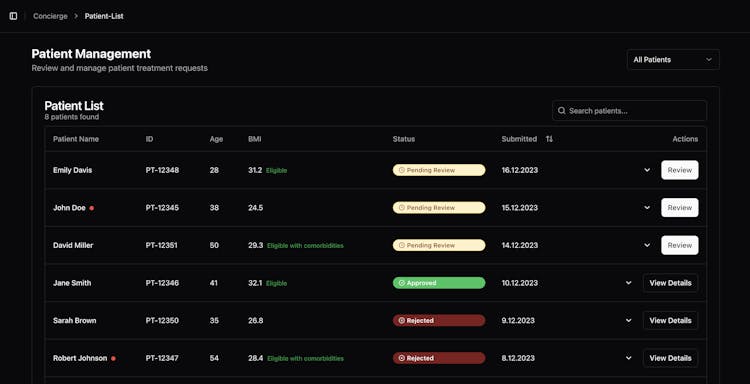Go to Concierge breadcrumb
This screenshot has height=384, width=750.
(50, 16)
